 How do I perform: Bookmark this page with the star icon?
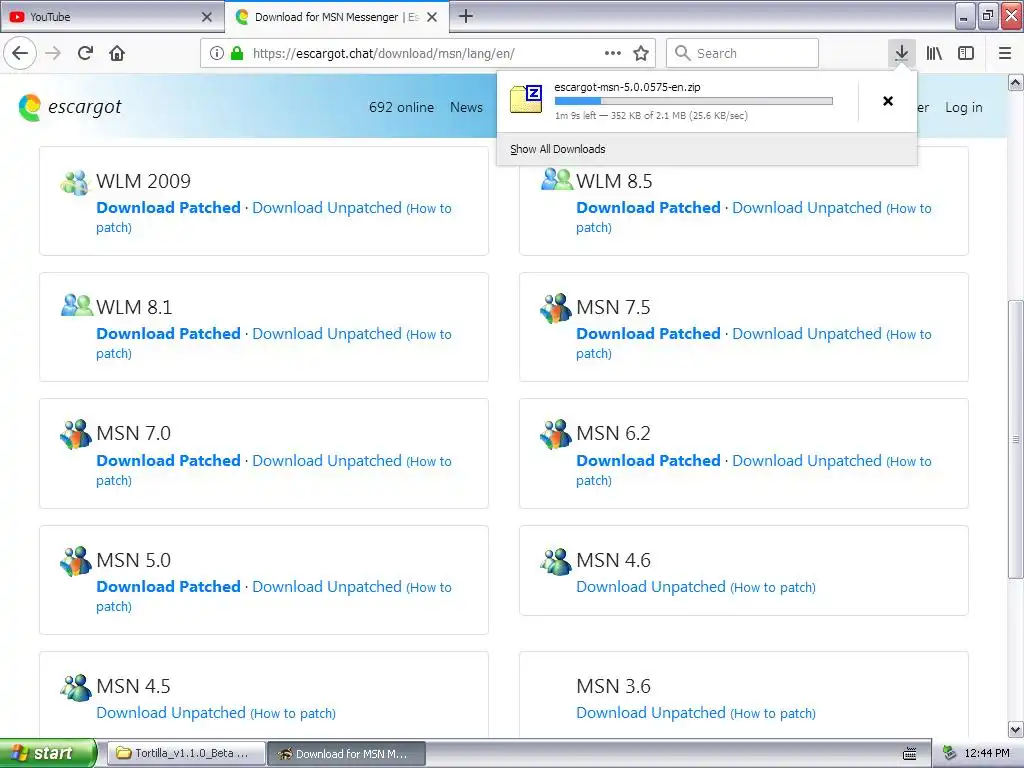click(x=641, y=53)
